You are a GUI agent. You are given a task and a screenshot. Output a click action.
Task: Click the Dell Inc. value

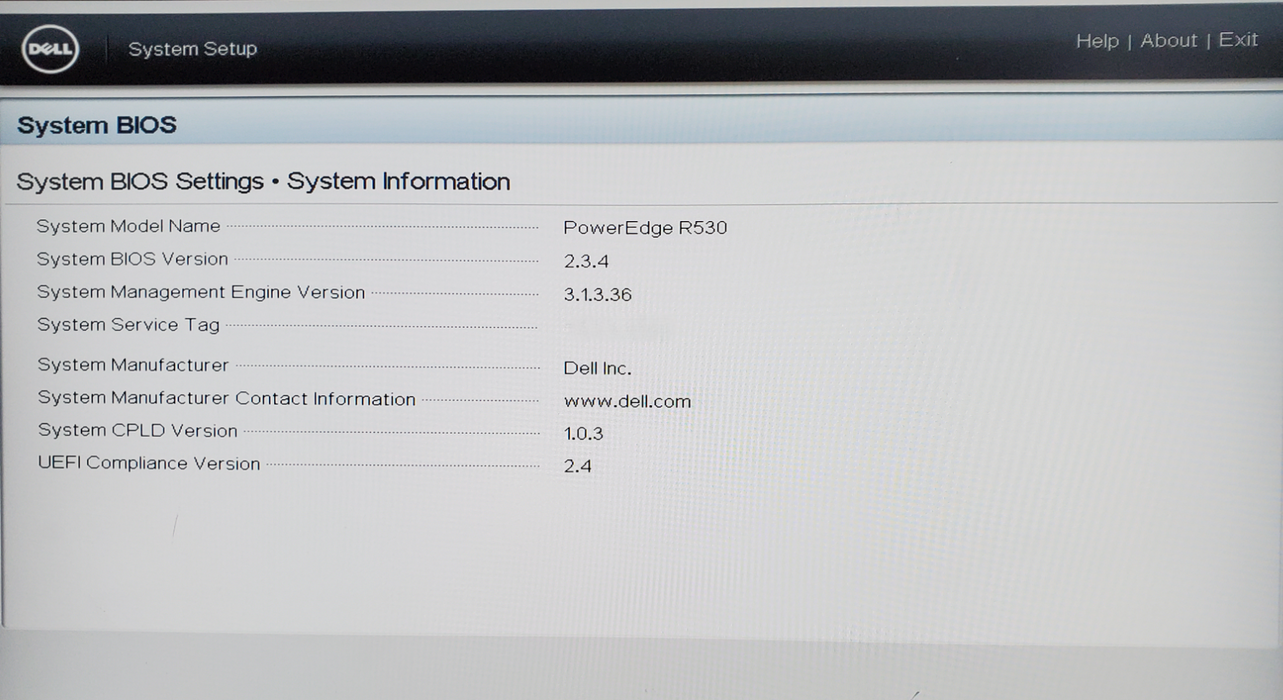(597, 368)
